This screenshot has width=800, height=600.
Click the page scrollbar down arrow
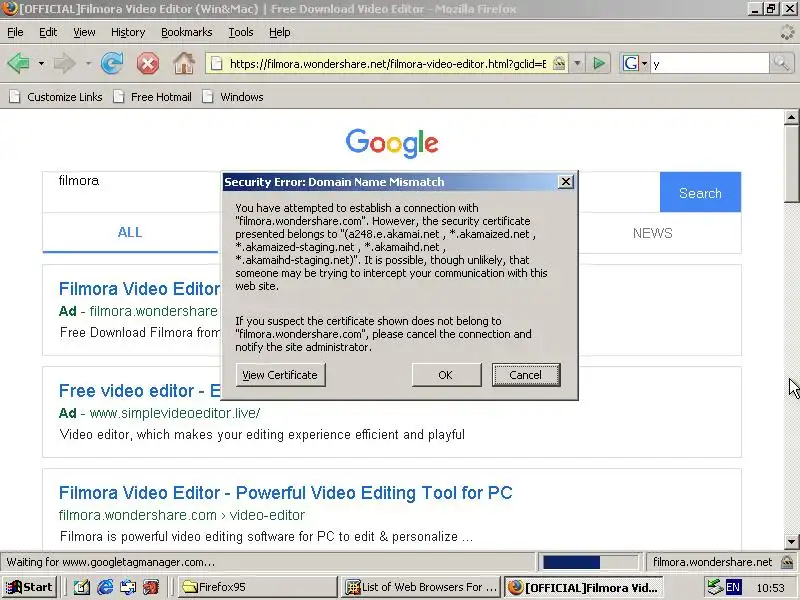pyautogui.click(x=791, y=541)
